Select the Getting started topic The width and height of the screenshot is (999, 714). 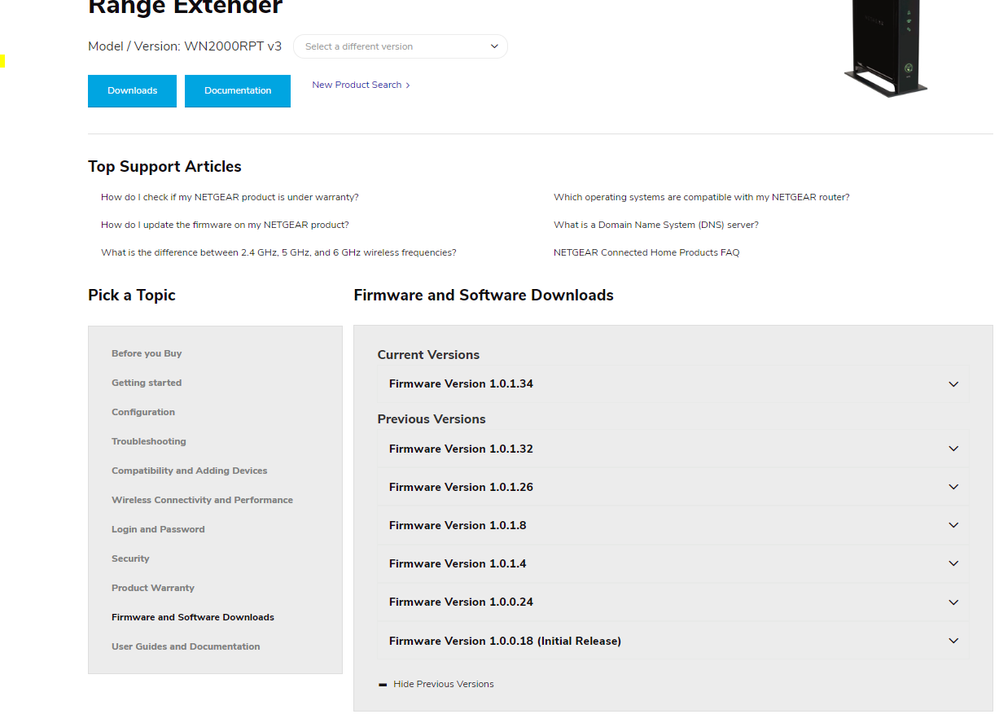pyautogui.click(x=147, y=383)
